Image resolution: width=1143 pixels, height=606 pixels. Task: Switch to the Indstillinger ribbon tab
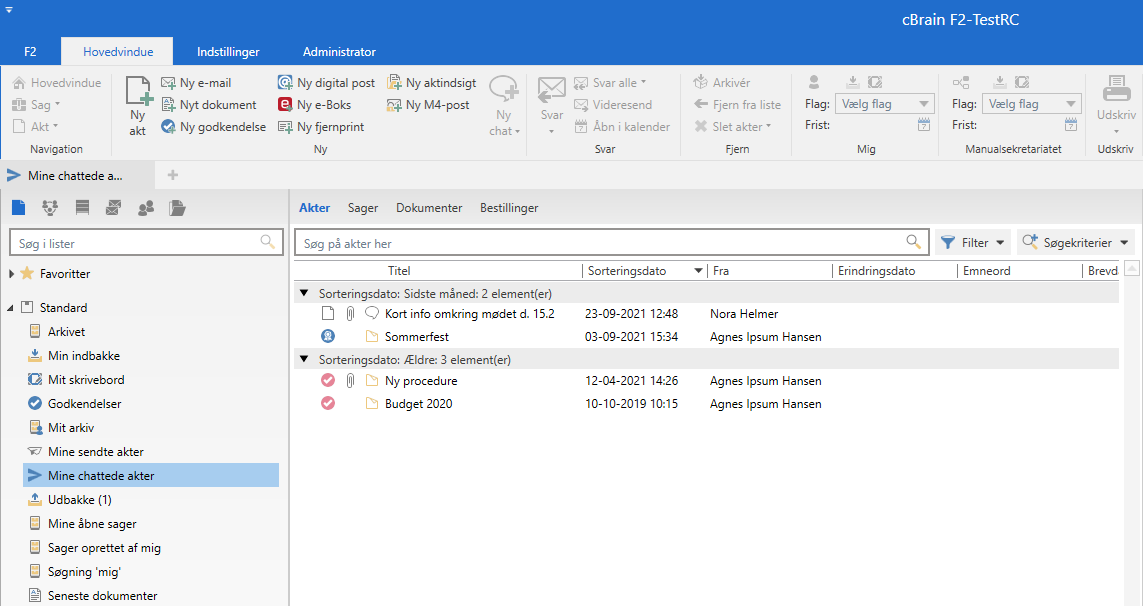click(x=228, y=51)
